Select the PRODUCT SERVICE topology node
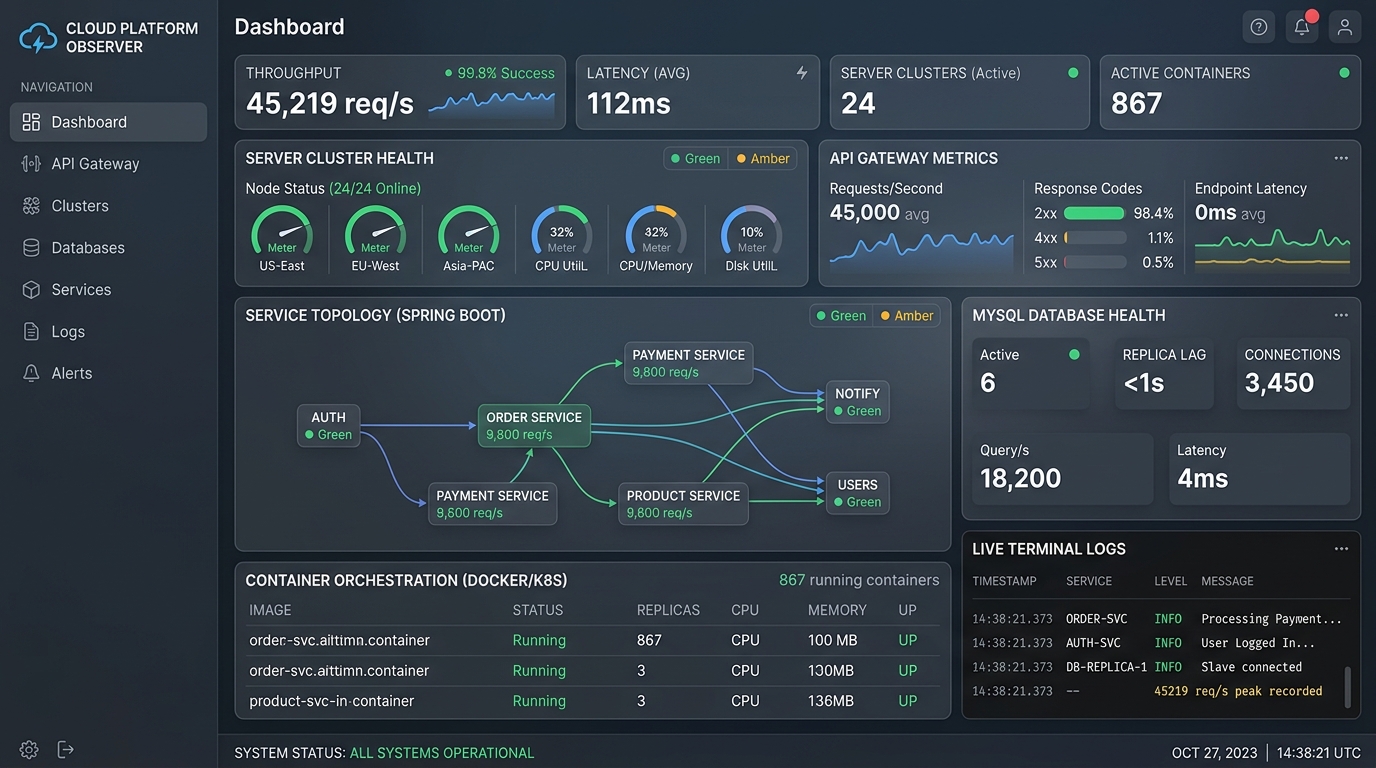Image resolution: width=1376 pixels, height=768 pixels. [x=683, y=504]
